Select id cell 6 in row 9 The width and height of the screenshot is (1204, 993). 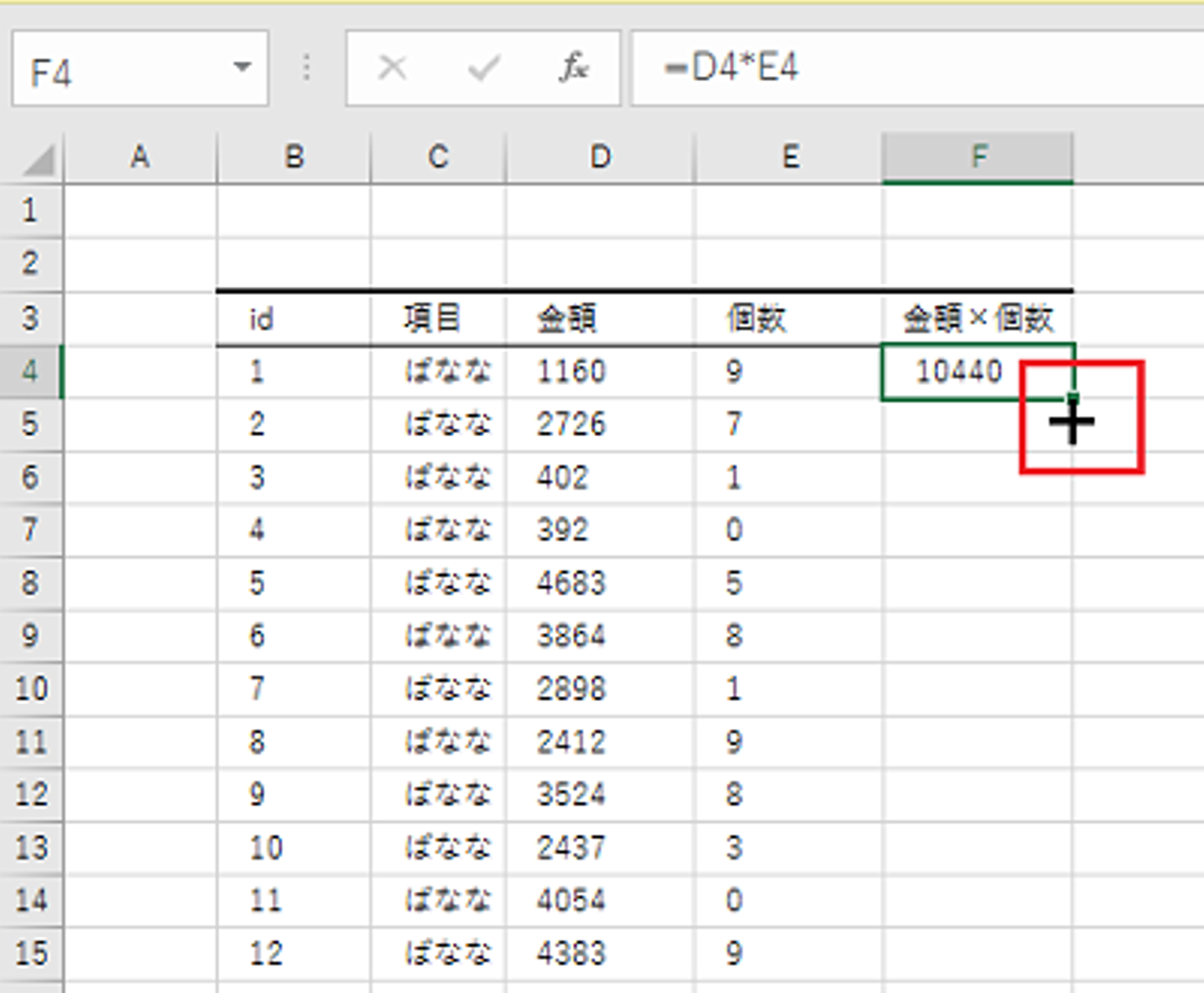(x=293, y=636)
